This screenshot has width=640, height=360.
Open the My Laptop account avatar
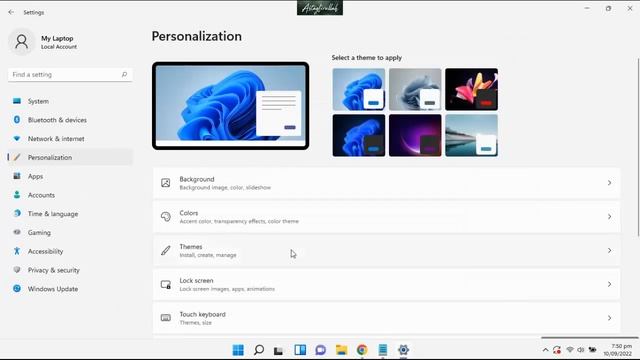point(22,42)
